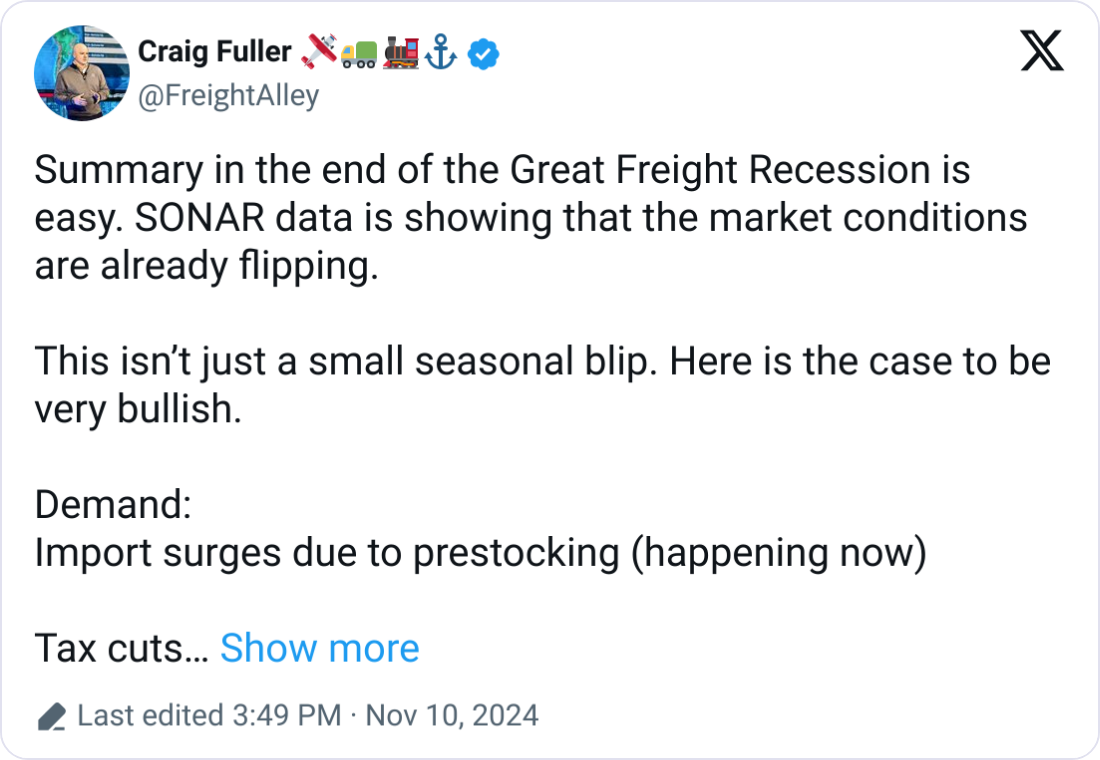View edit history via Last edited label

click(150, 716)
